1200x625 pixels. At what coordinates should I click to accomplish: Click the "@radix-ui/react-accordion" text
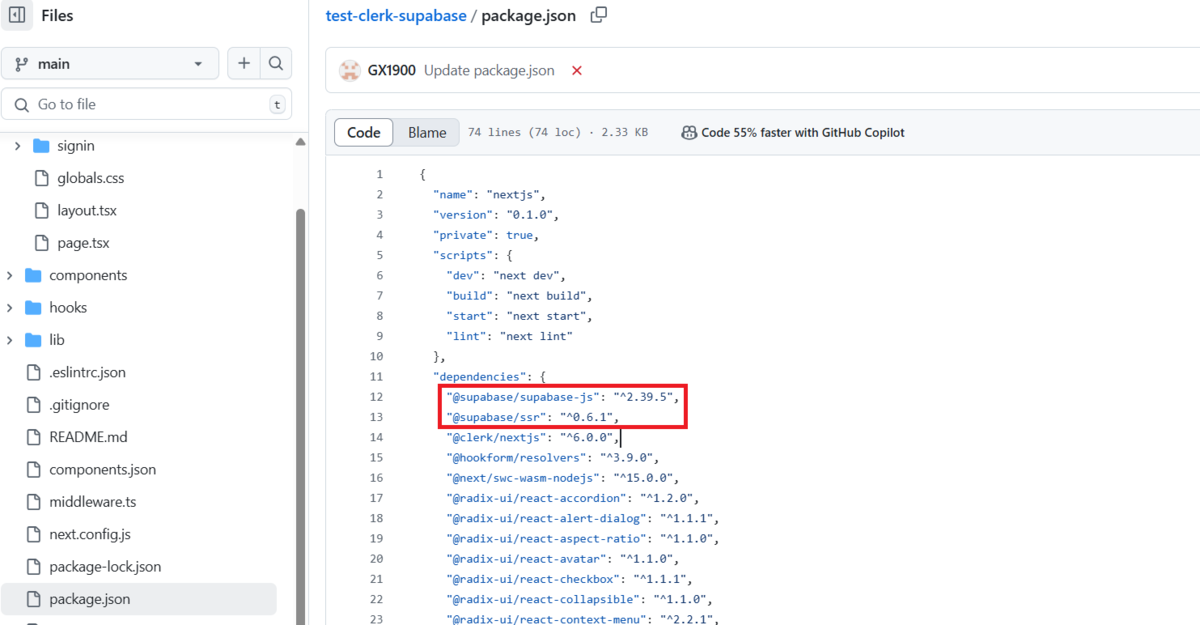pos(535,498)
